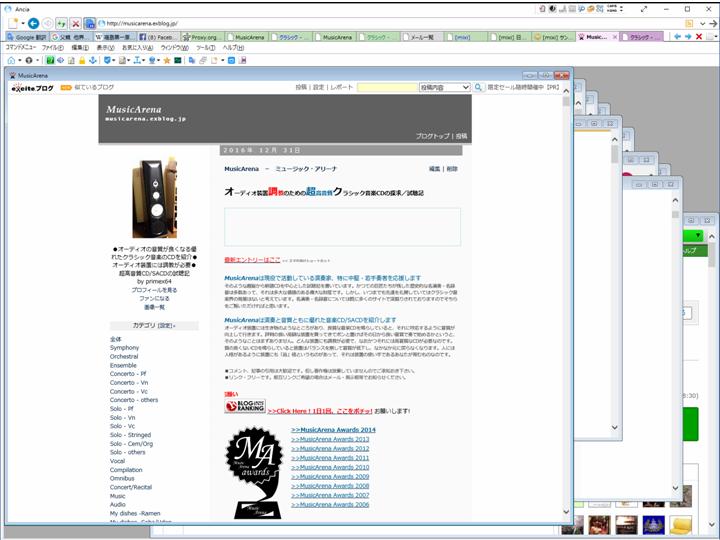Click the new tab page icon

(x=13, y=23)
